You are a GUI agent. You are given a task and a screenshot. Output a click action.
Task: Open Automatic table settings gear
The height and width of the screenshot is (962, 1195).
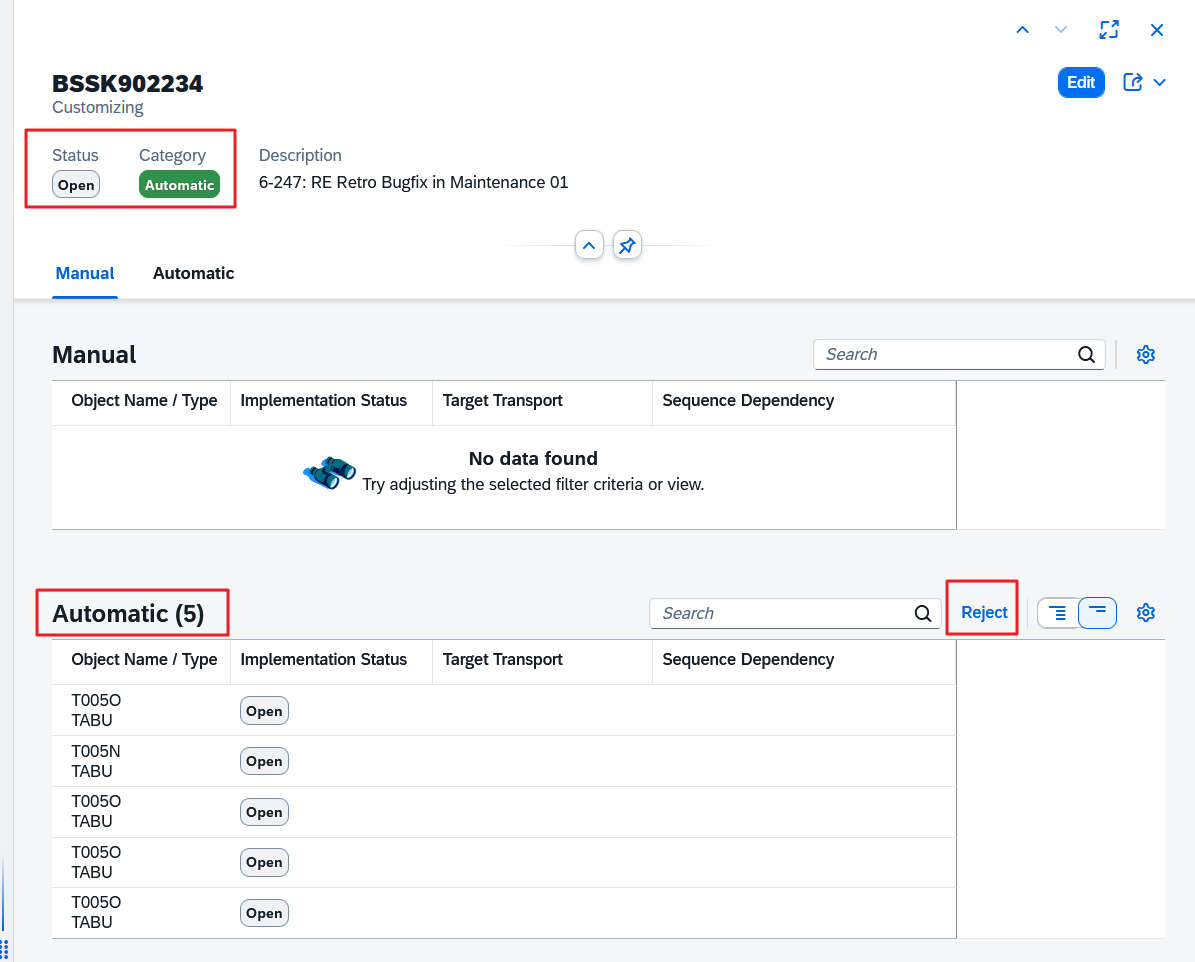pyautogui.click(x=1146, y=613)
